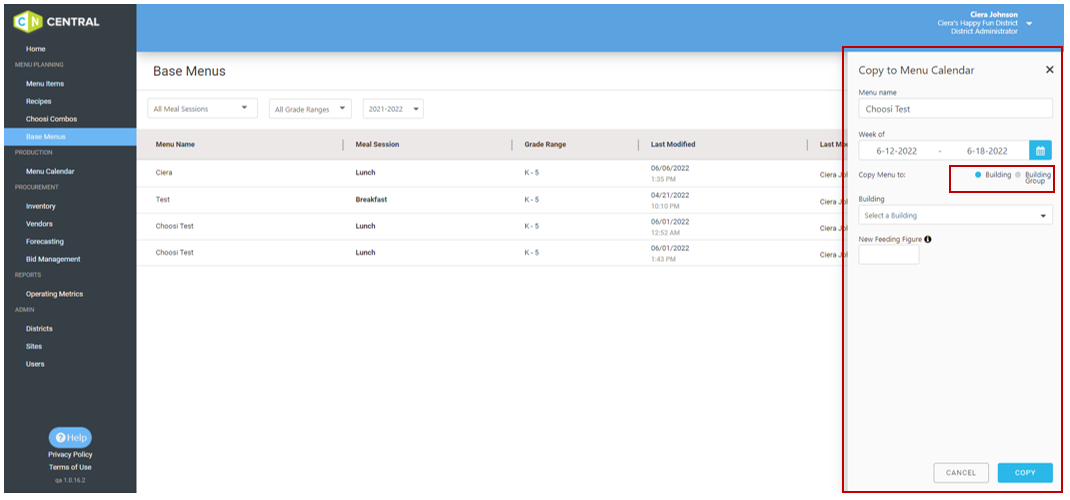
Task: Open Sites admin page
Action: coord(34,347)
